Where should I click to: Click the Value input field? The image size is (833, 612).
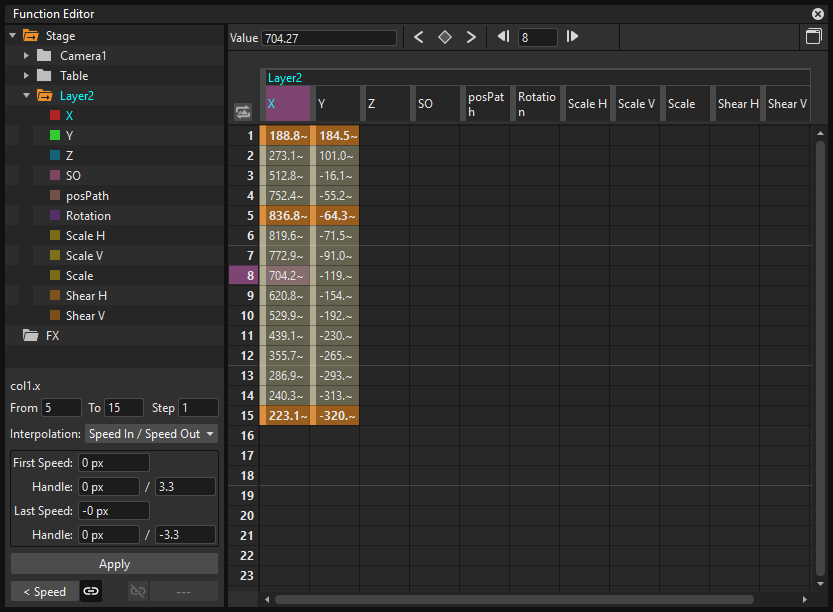click(x=329, y=38)
